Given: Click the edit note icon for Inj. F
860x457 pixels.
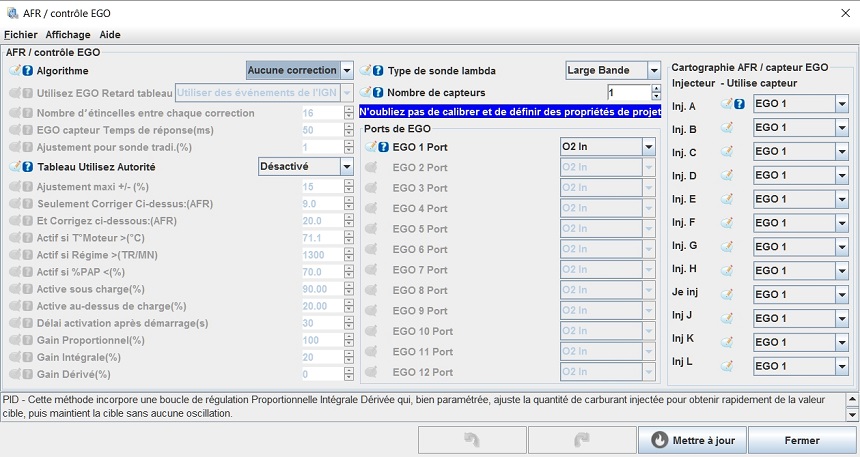Looking at the screenshot, I should pos(727,223).
